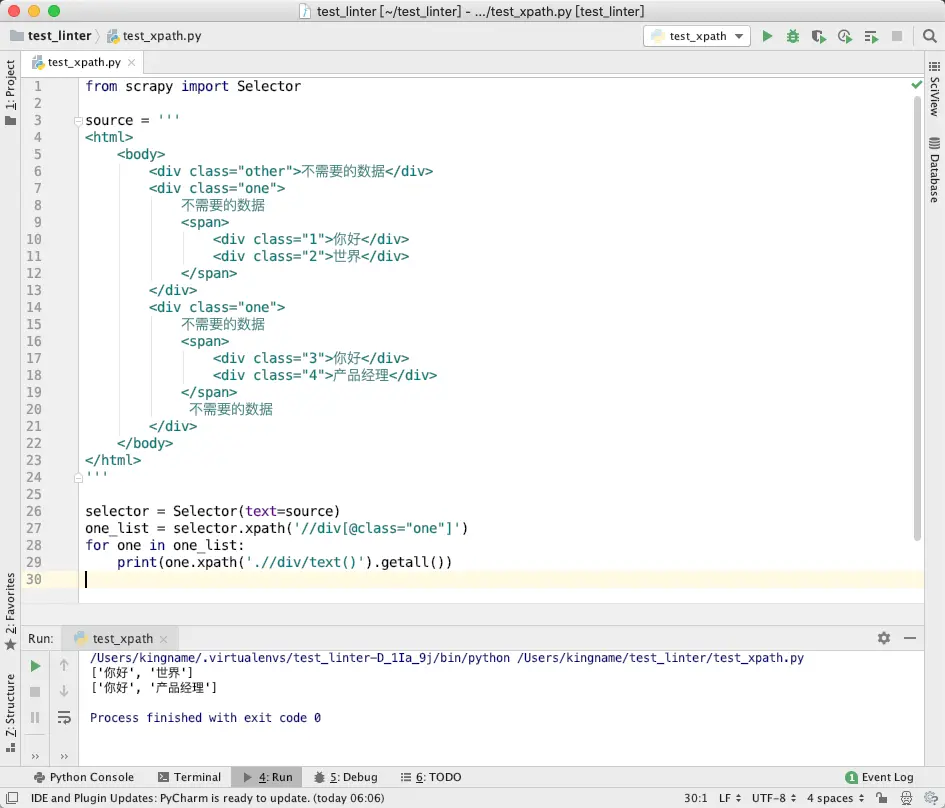Click 'Process finished with exit code 0' text

(x=206, y=718)
